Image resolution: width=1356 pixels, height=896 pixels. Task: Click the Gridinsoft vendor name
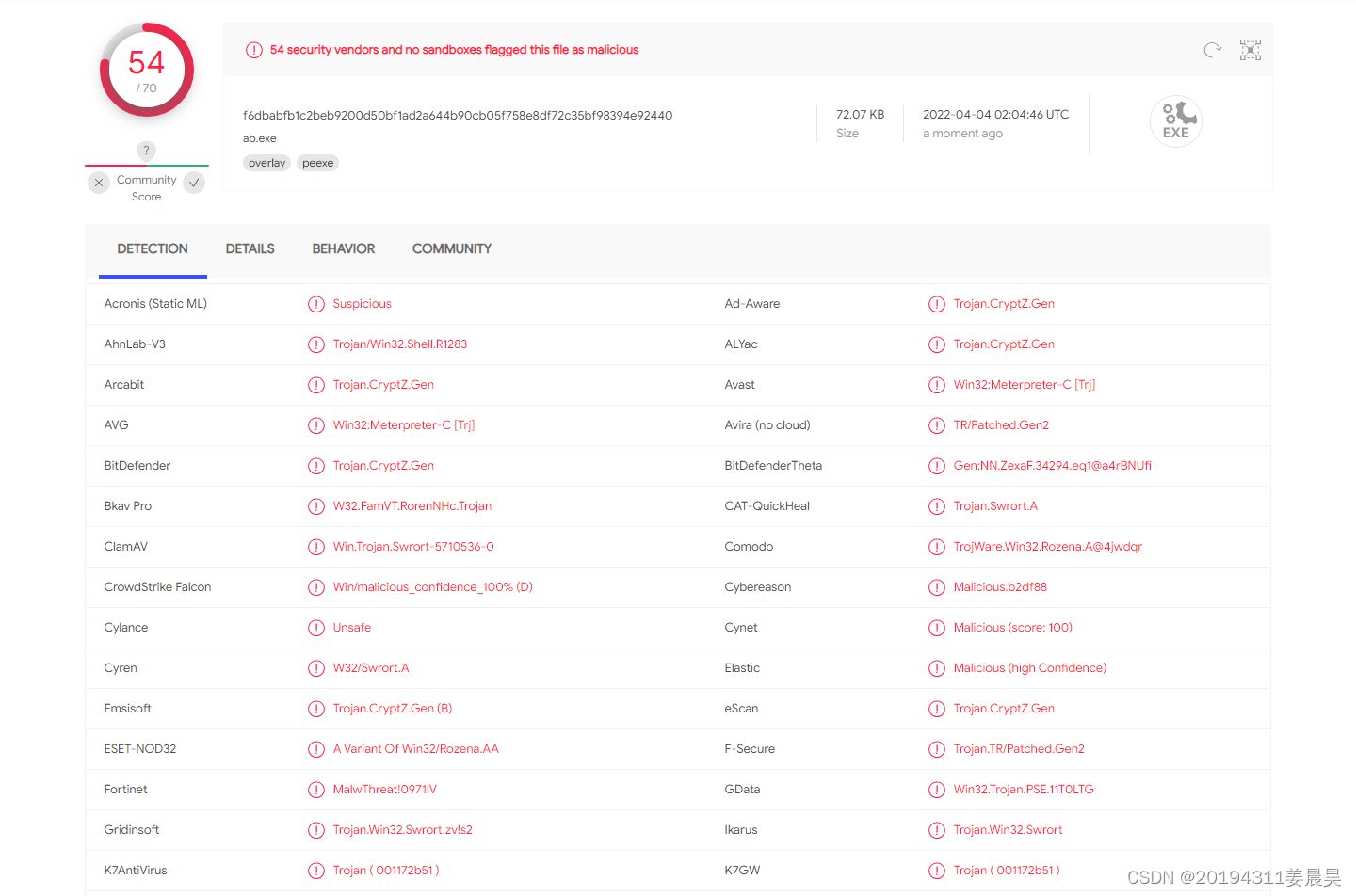(132, 830)
